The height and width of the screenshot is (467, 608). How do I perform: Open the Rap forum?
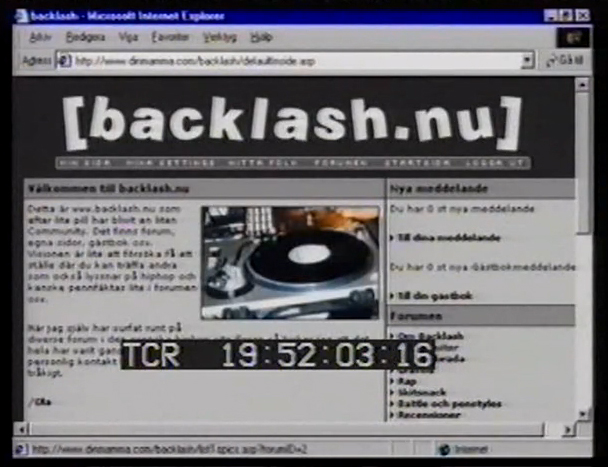tap(407, 382)
